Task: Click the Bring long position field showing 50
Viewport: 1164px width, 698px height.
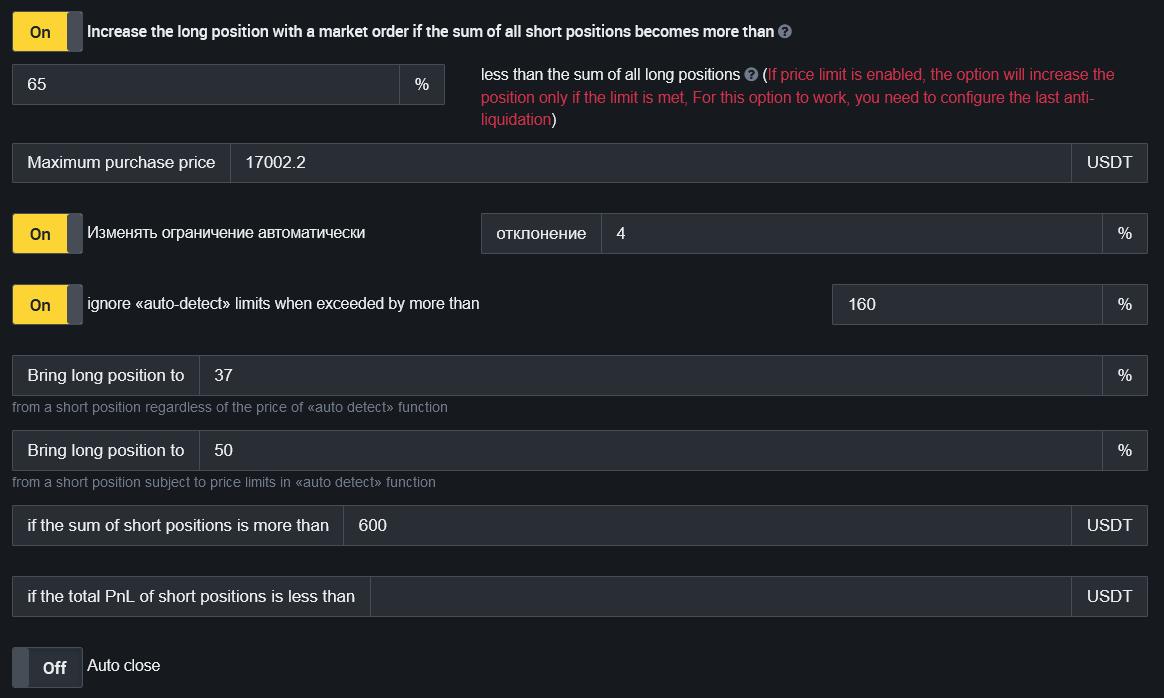Action: pos(650,451)
